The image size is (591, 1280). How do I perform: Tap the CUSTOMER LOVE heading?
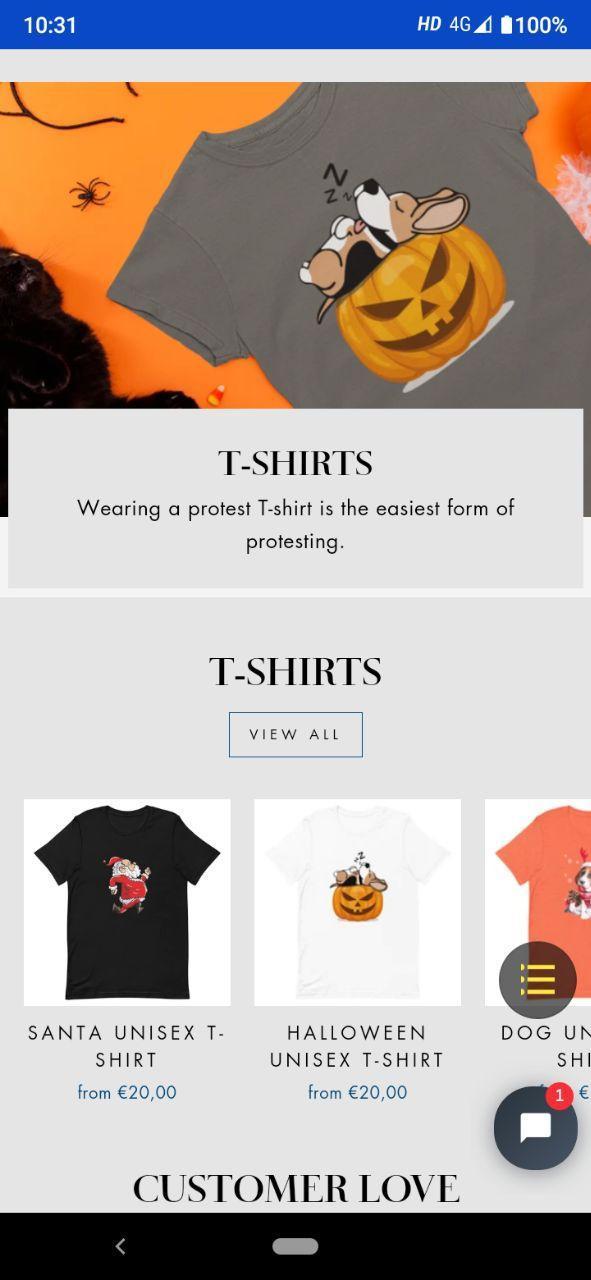point(296,1189)
